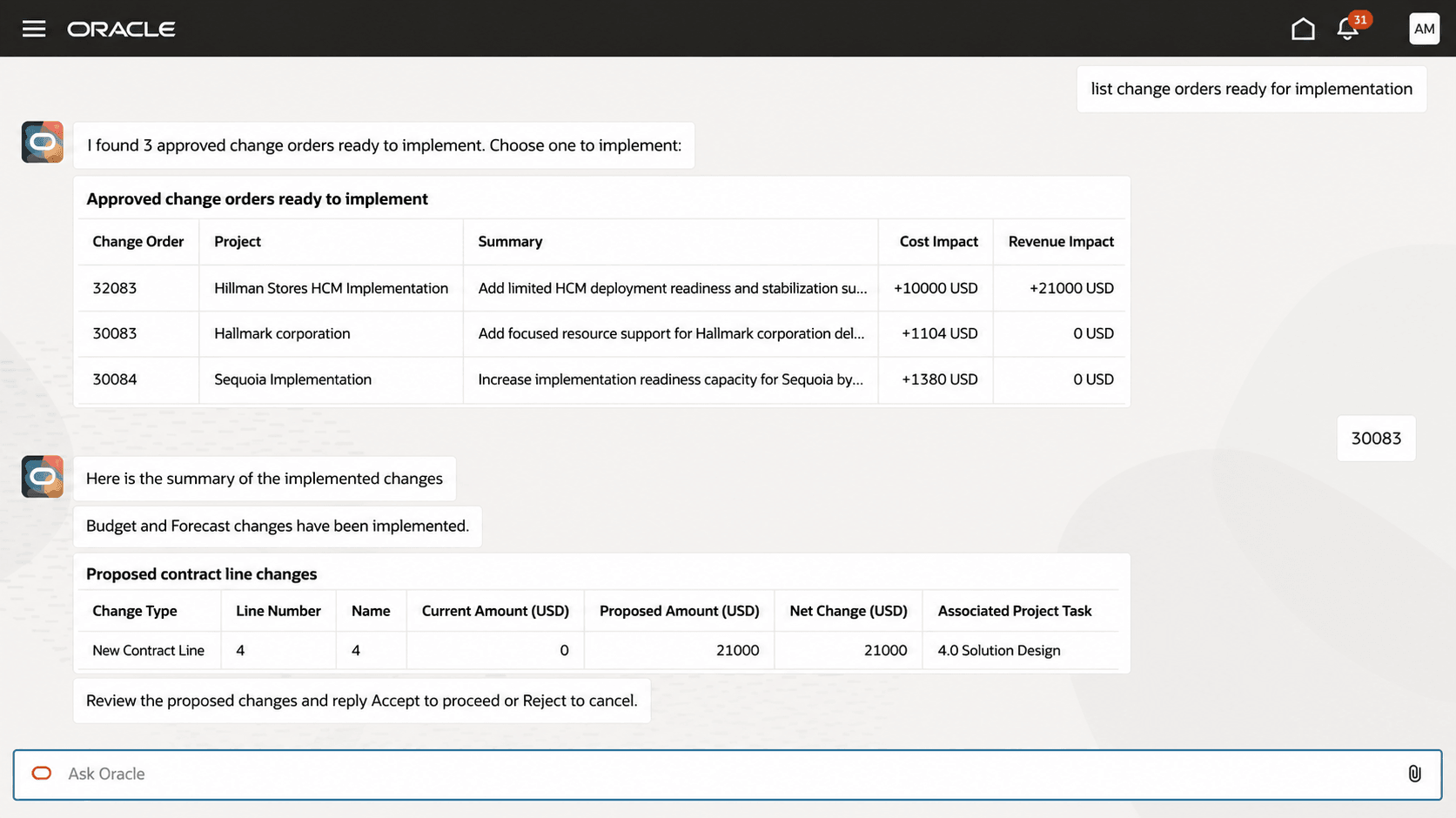Click summary starting 'Add focused resource support'
Viewport: 1456px width, 818px height.
coord(671,333)
